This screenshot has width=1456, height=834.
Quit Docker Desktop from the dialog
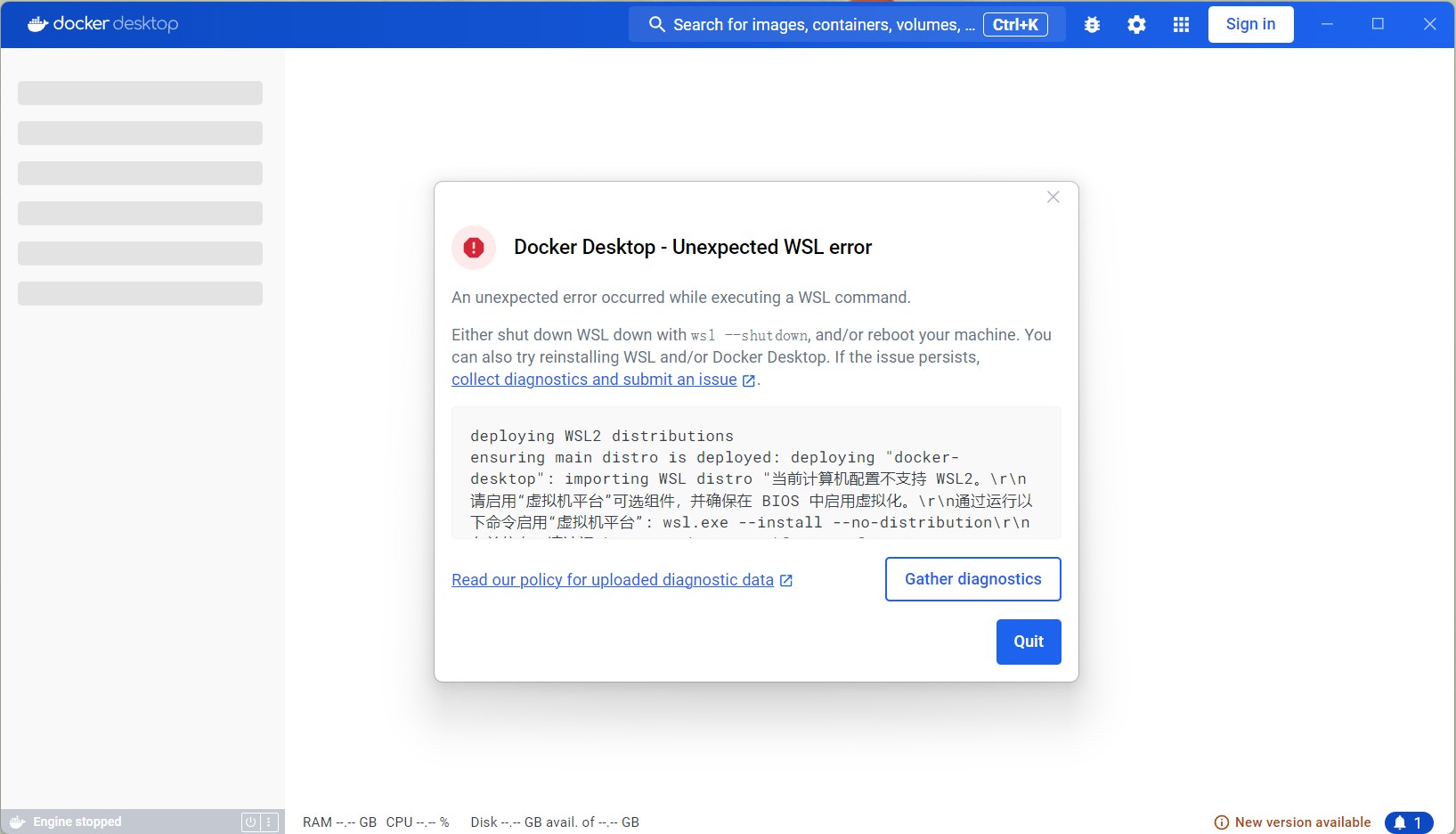(x=1029, y=642)
